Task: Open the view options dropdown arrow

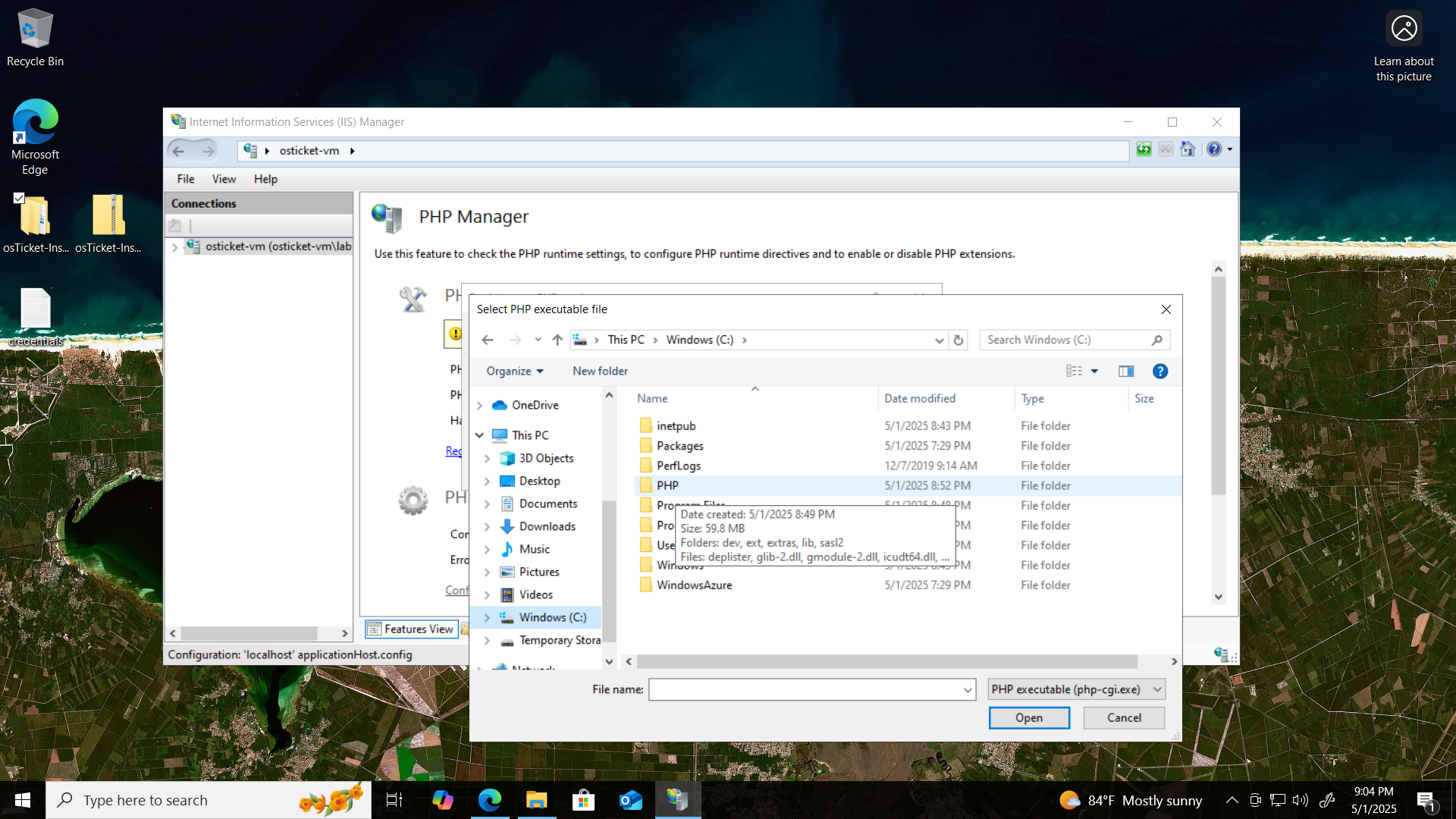Action: (x=1094, y=371)
